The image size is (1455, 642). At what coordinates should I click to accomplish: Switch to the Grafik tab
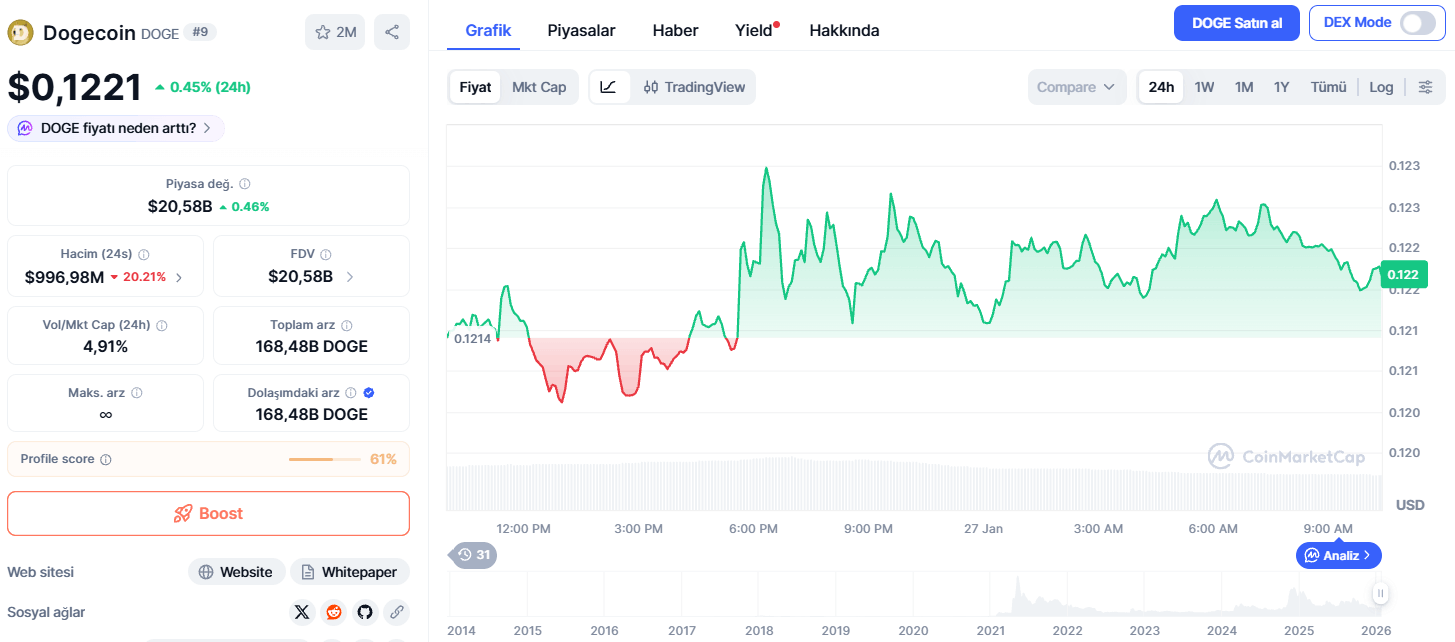click(x=488, y=30)
